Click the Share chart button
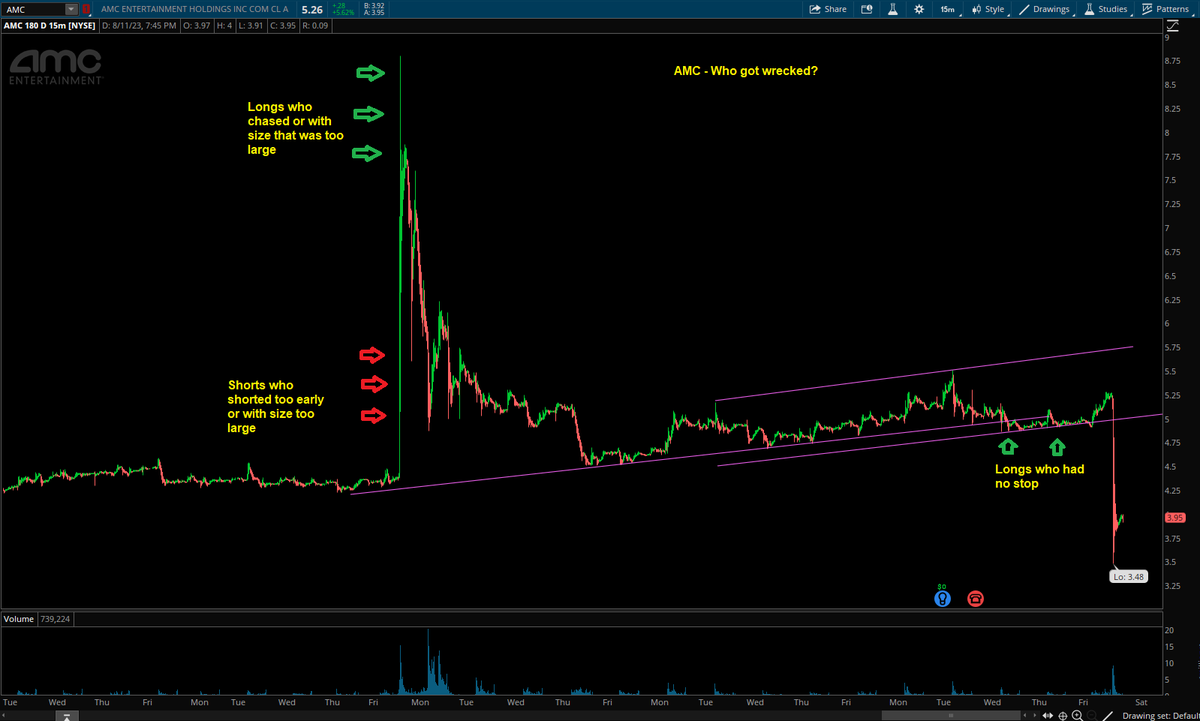This screenshot has height=721, width=1200. click(828, 9)
